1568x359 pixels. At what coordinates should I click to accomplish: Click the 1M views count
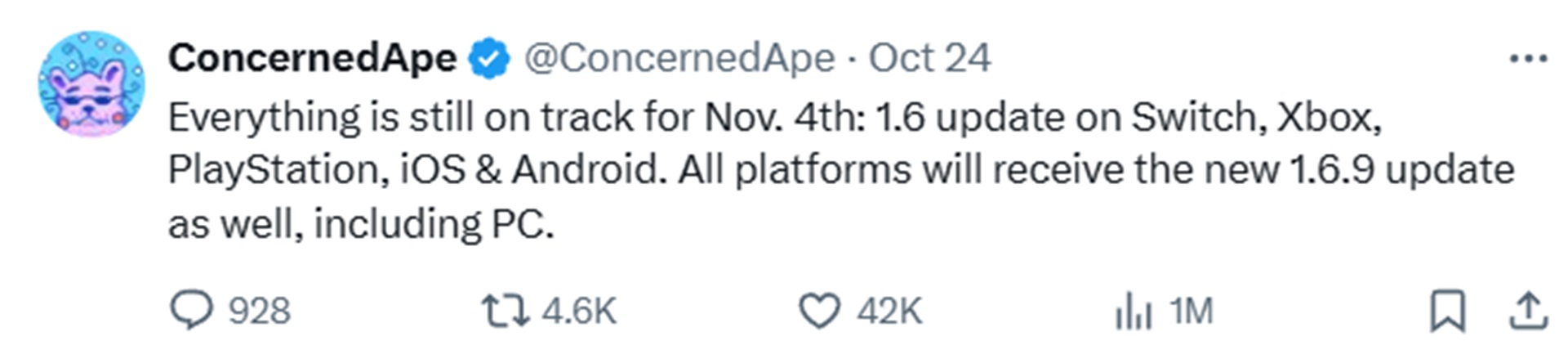point(1190,312)
